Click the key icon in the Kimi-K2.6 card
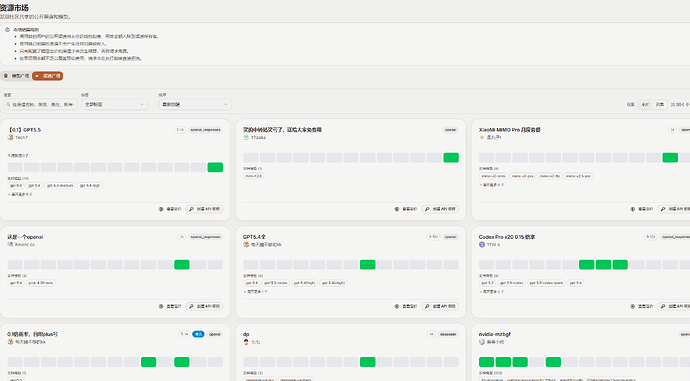The width and height of the screenshot is (690, 381). click(x=427, y=209)
